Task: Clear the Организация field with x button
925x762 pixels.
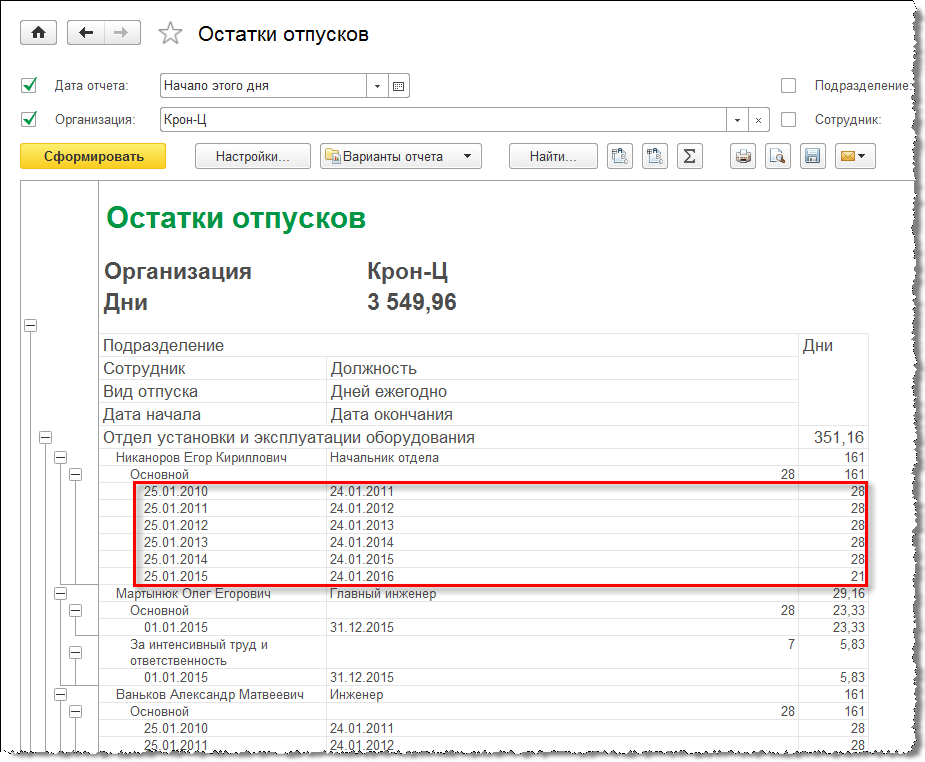Action: (x=759, y=120)
